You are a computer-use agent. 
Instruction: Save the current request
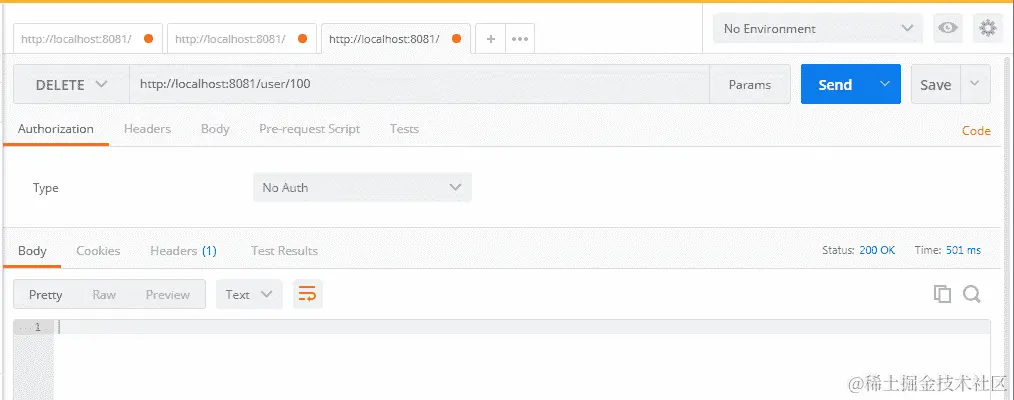(936, 84)
